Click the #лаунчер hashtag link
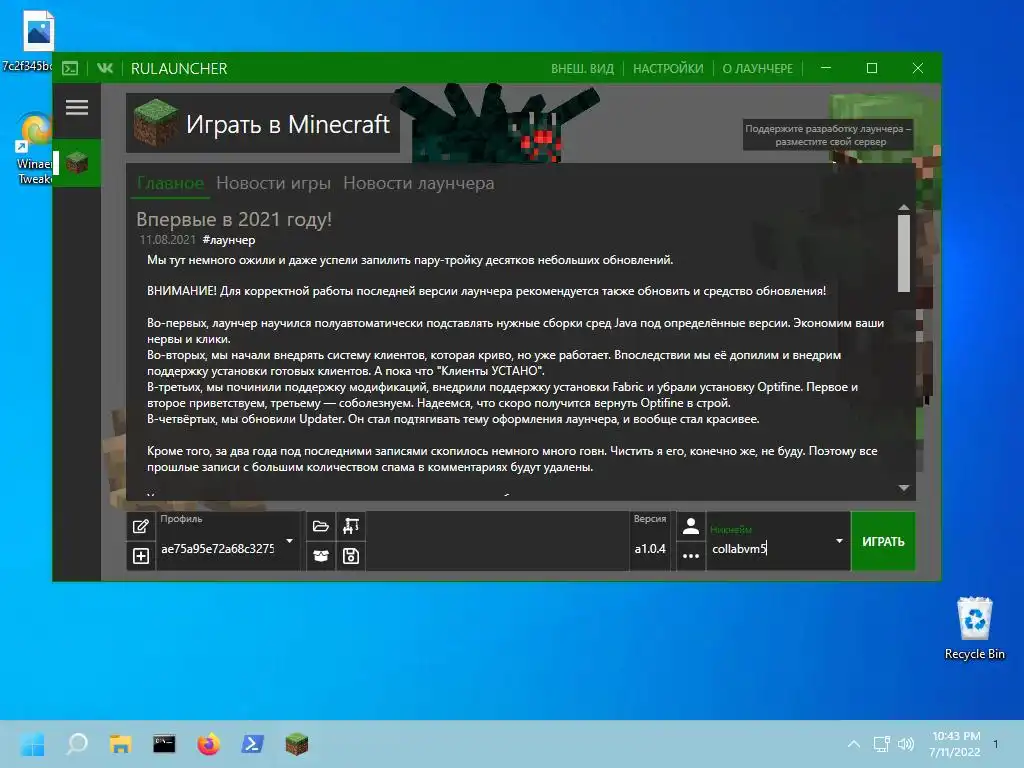 229,240
